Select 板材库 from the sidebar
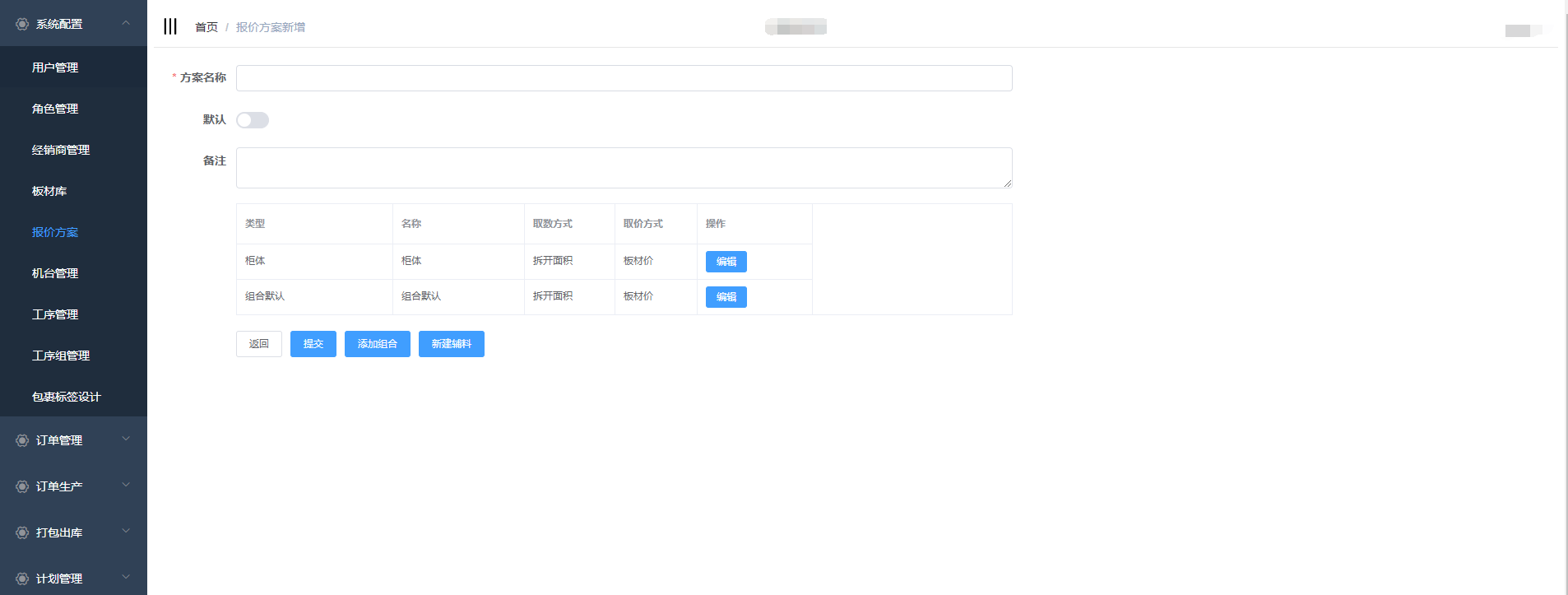 click(x=49, y=191)
